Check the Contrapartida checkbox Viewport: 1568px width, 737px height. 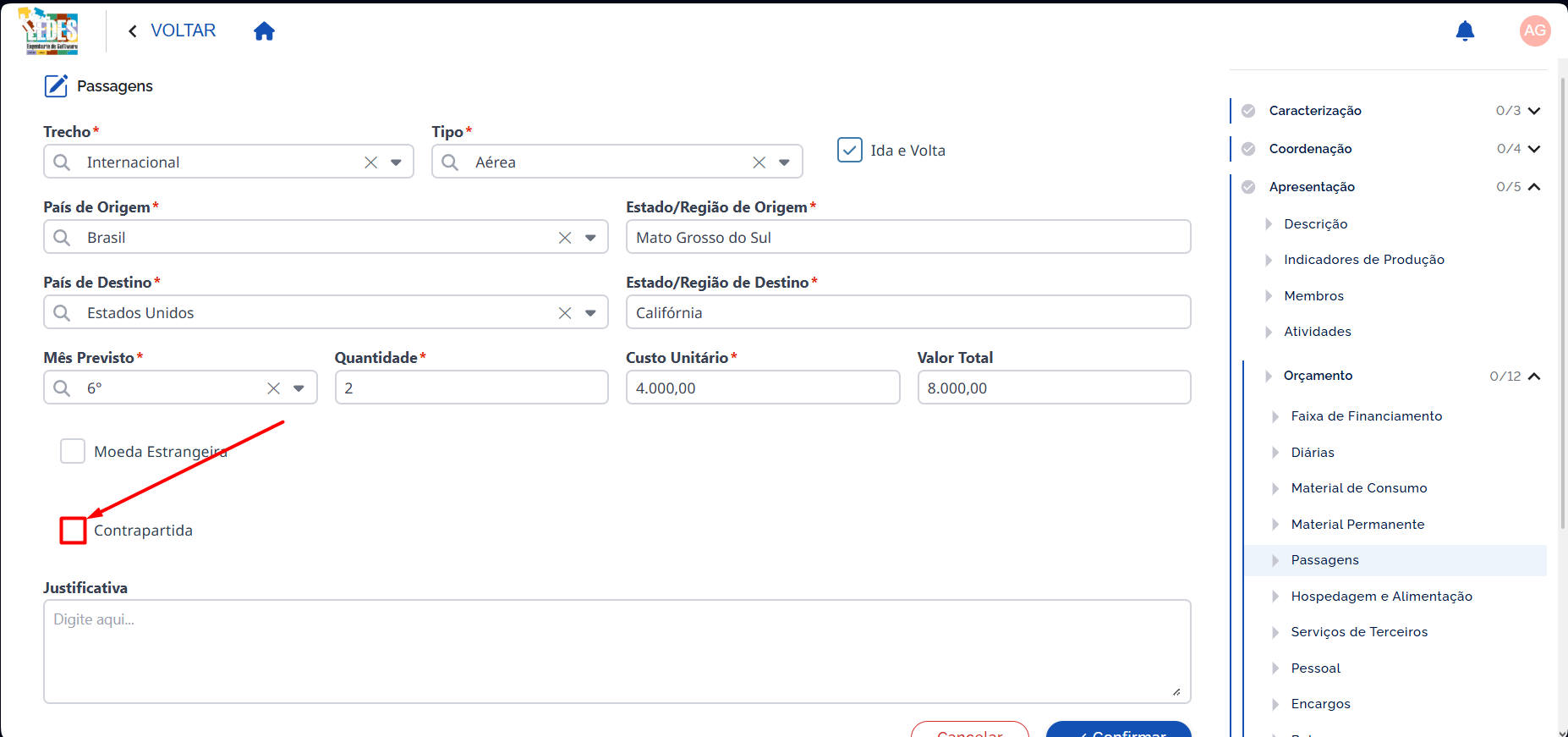pyautogui.click(x=73, y=531)
